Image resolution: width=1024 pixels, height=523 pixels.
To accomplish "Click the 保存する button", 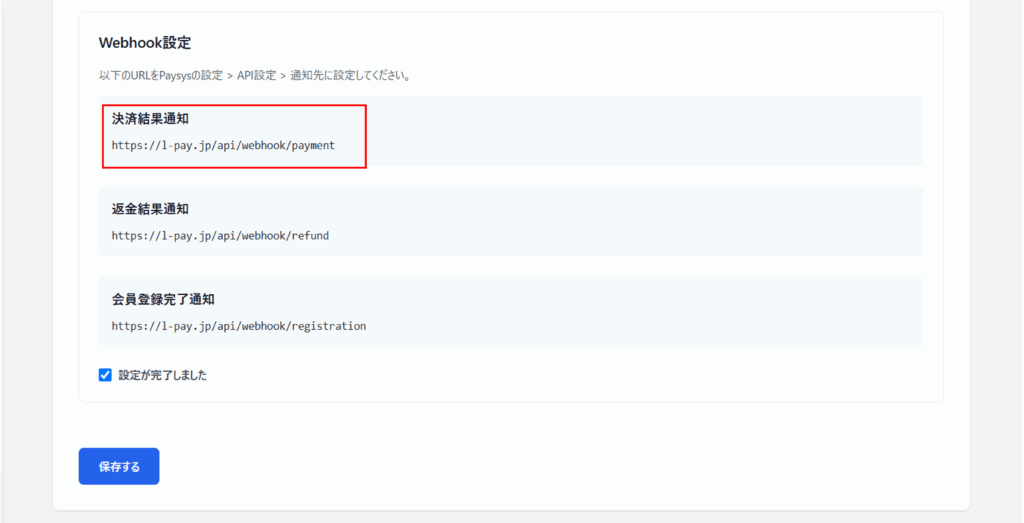I will (x=119, y=466).
